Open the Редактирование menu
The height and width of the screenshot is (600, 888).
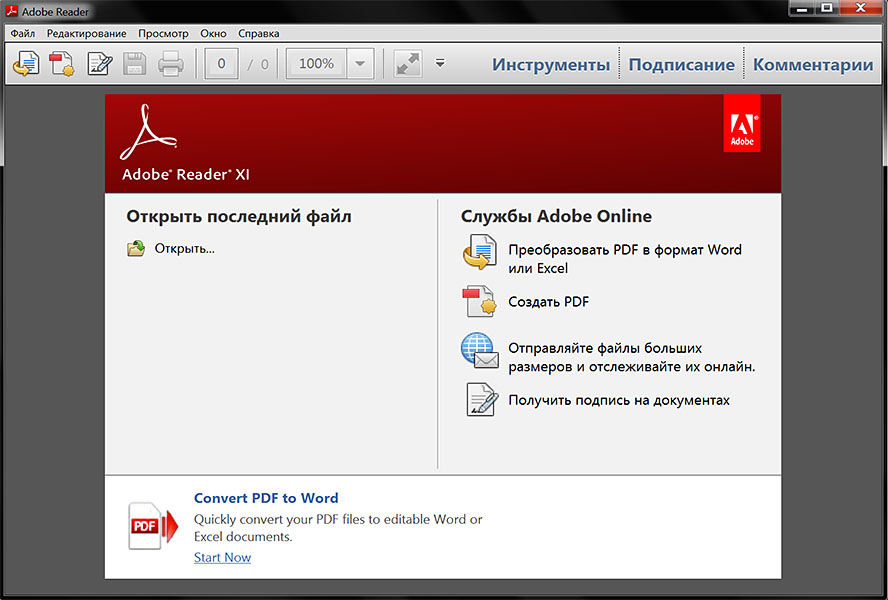87,33
